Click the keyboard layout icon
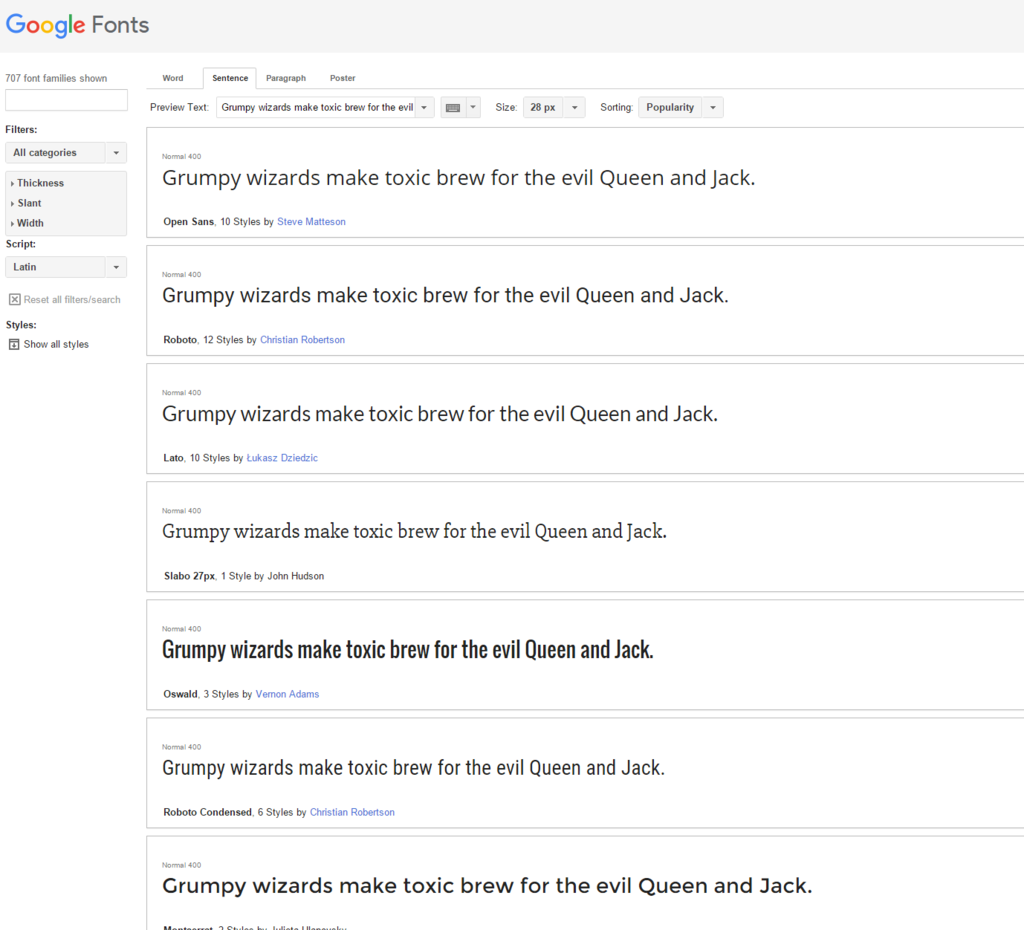Image resolution: width=1024 pixels, height=930 pixels. coord(453,108)
